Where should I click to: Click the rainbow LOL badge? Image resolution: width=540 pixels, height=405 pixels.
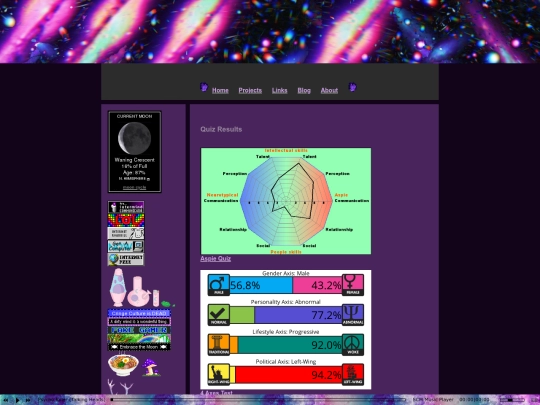(x=126, y=220)
